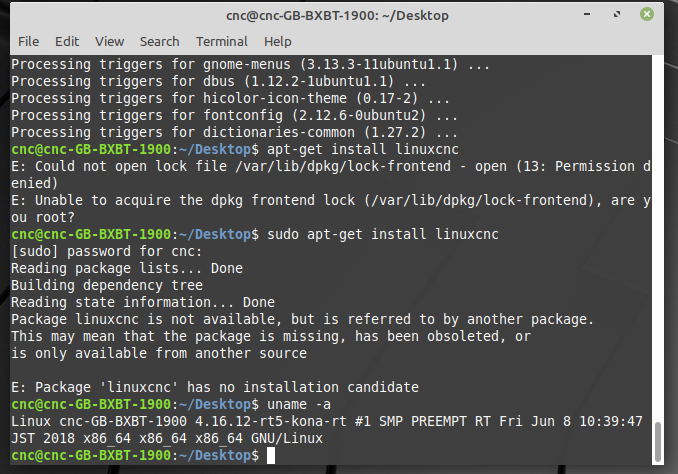
Task: Open the Edit menu
Action: [x=67, y=42]
